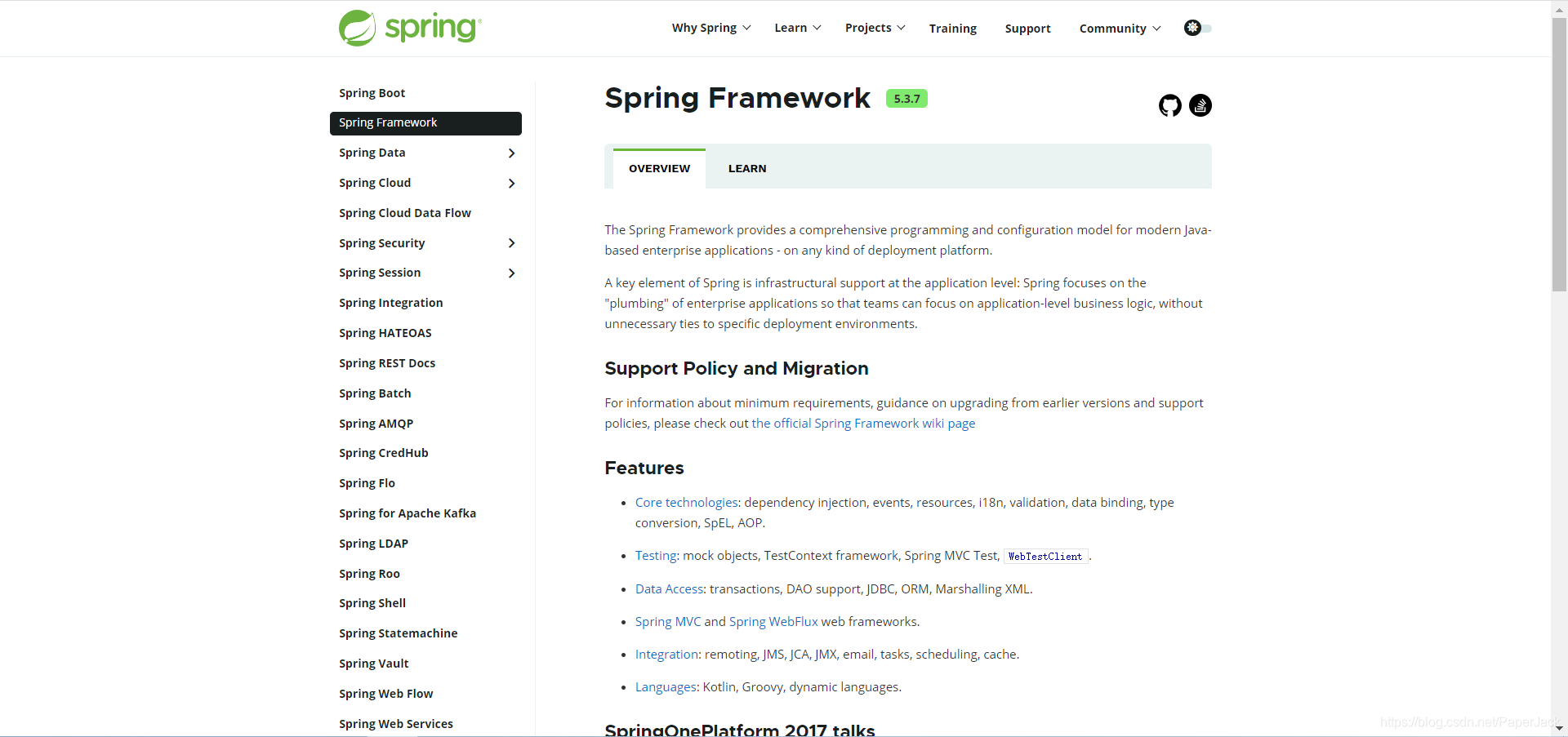Go to the Support page
Screen dimensions: 1568x737
pyautogui.click(x=1027, y=29)
